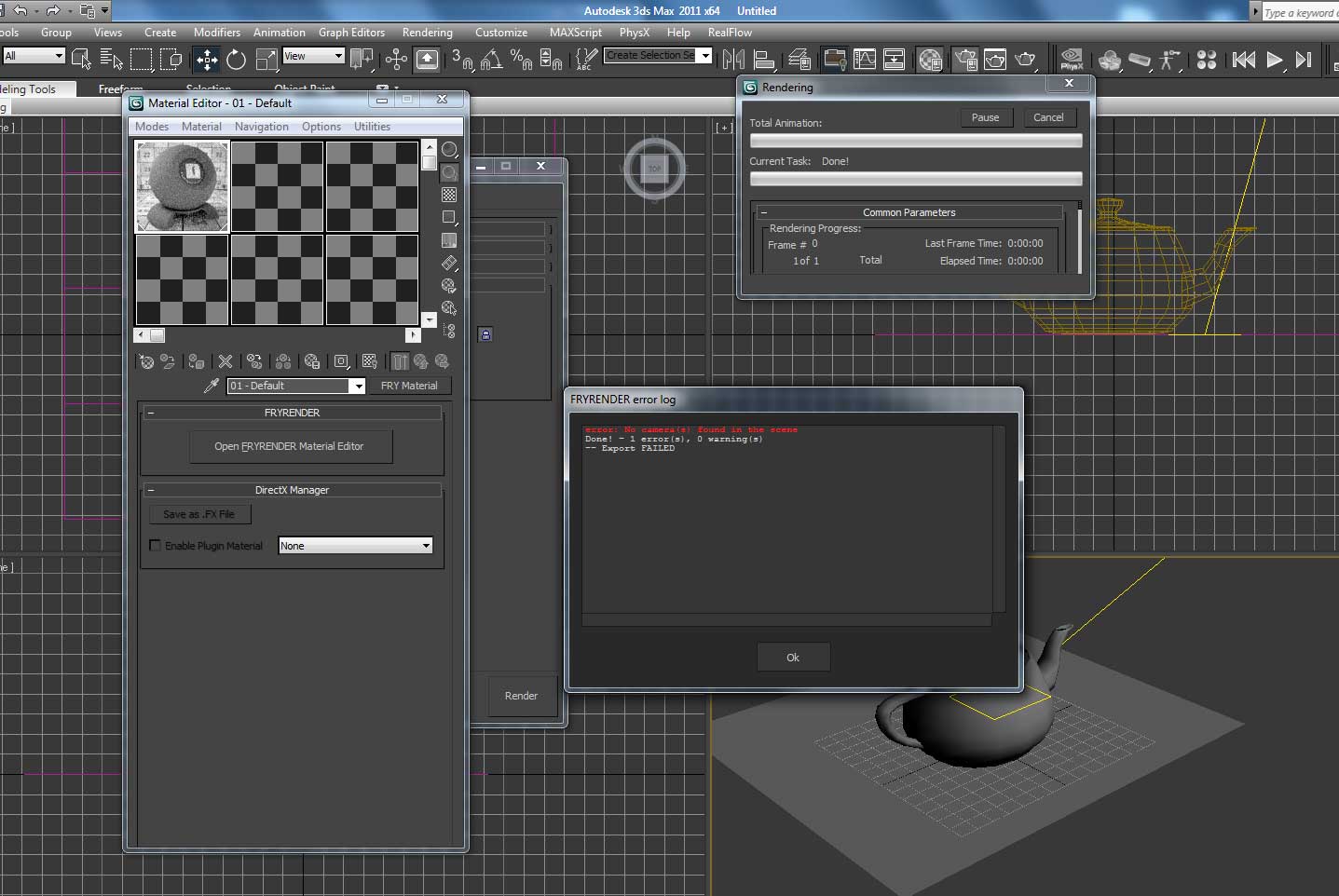This screenshot has width=1339, height=896.
Task: Click Get Material icon
Action: (146, 361)
